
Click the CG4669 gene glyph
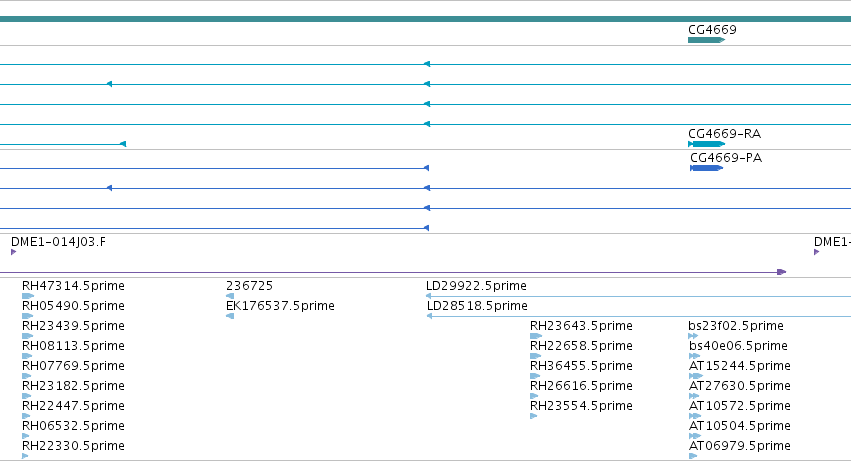[x=706, y=40]
